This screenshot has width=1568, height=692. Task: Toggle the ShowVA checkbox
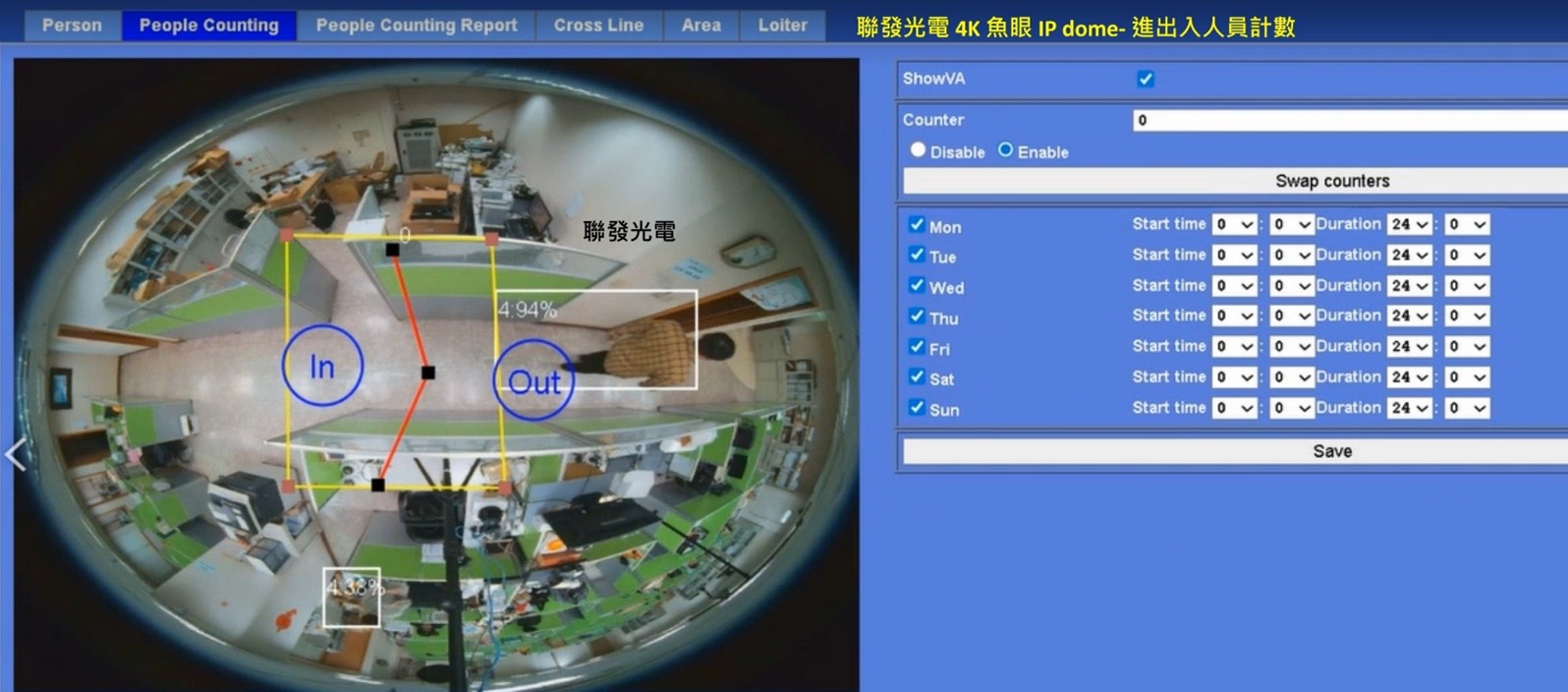click(1146, 79)
